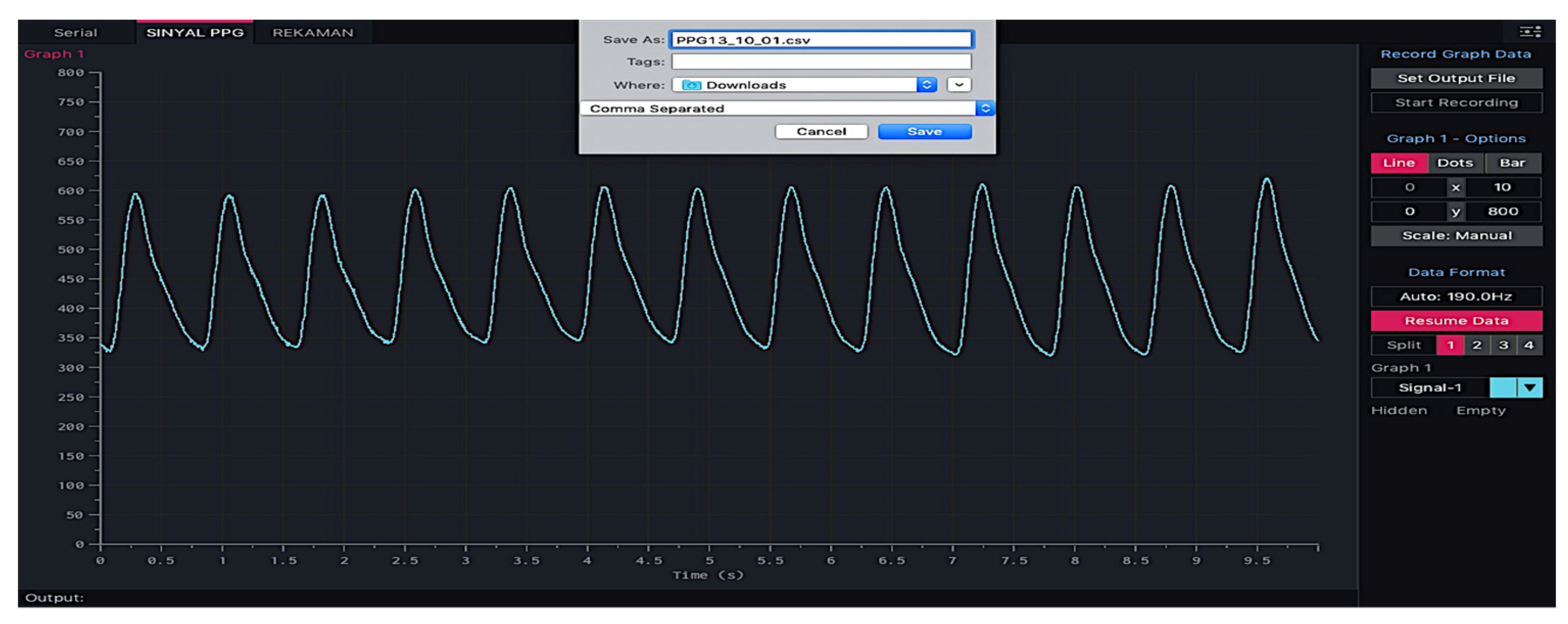Click Set Output File
Screen dimensions: 1568x624
[x=1456, y=79]
